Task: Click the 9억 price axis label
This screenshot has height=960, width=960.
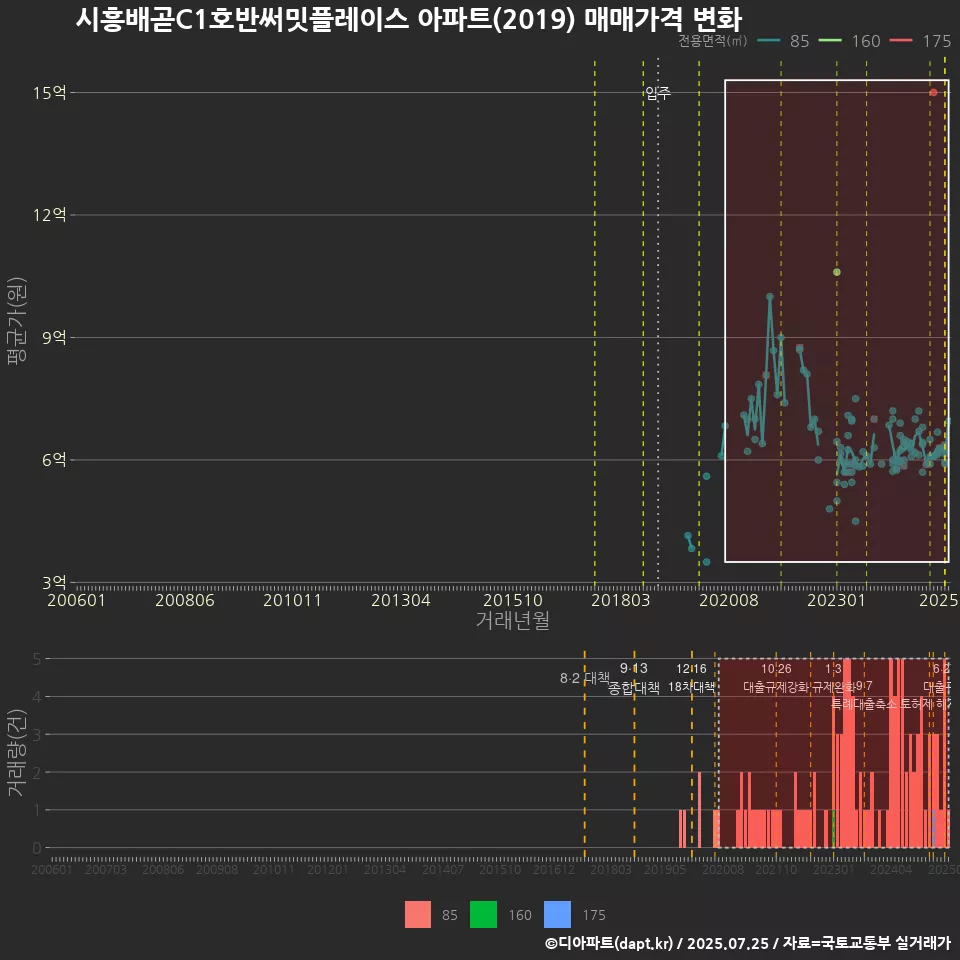Action: tap(54, 337)
